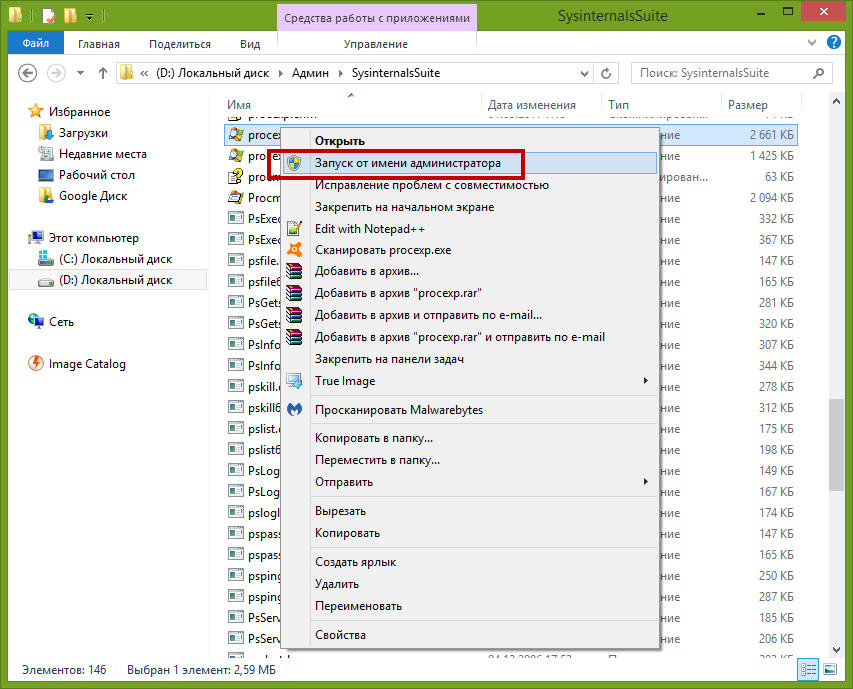Click the Malwarebytes icon in the context menu
The width and height of the screenshot is (853, 689).
point(294,409)
